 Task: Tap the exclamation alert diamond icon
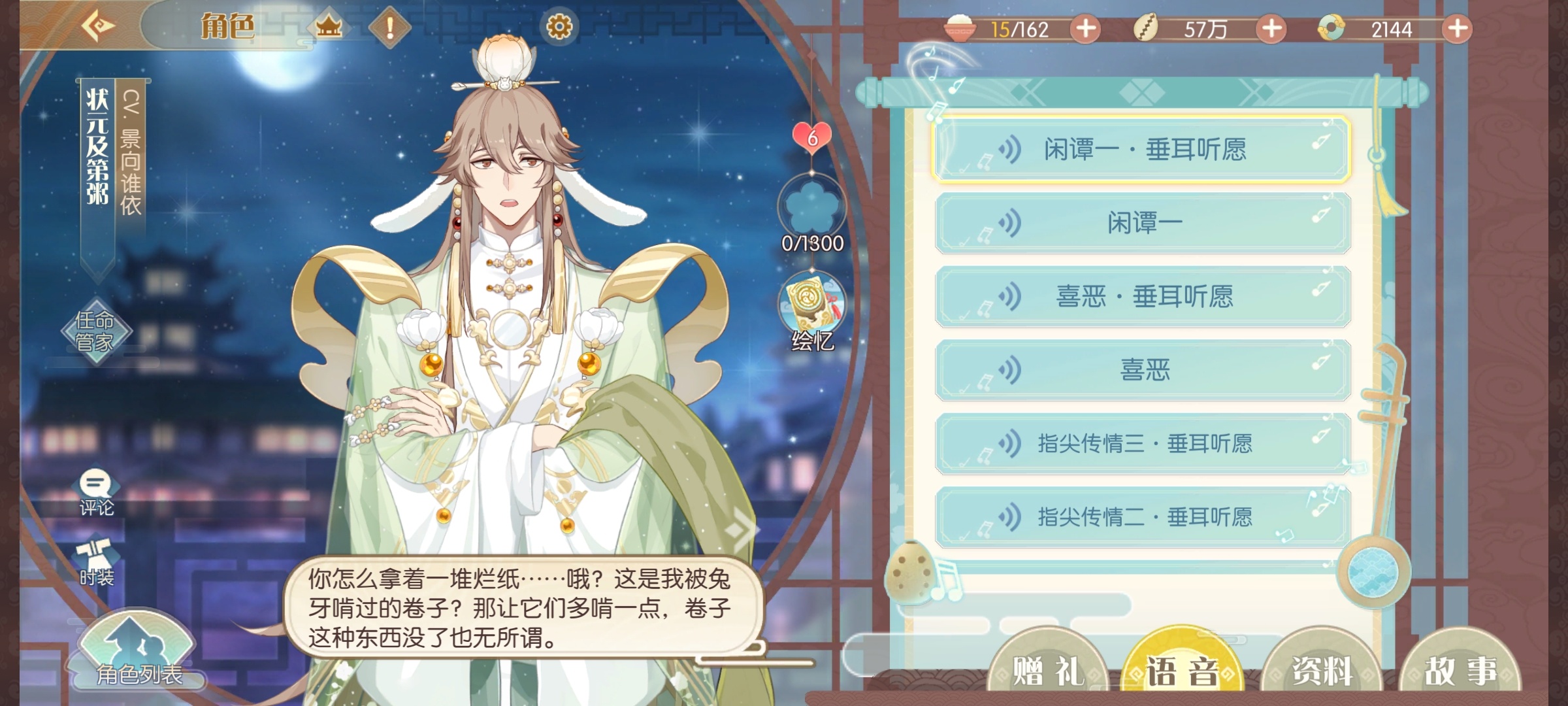390,27
